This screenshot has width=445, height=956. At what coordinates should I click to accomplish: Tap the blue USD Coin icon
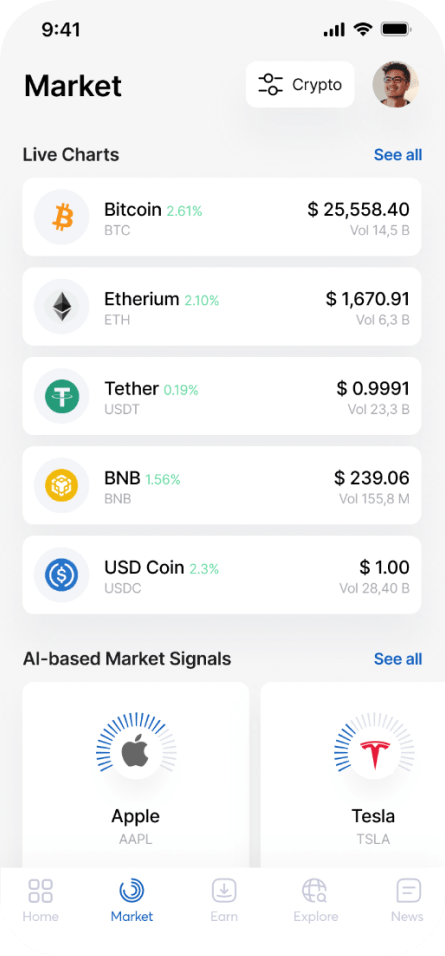point(62,575)
